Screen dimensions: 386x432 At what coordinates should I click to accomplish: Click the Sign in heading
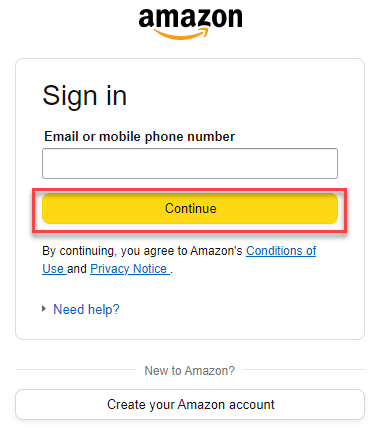tap(85, 97)
